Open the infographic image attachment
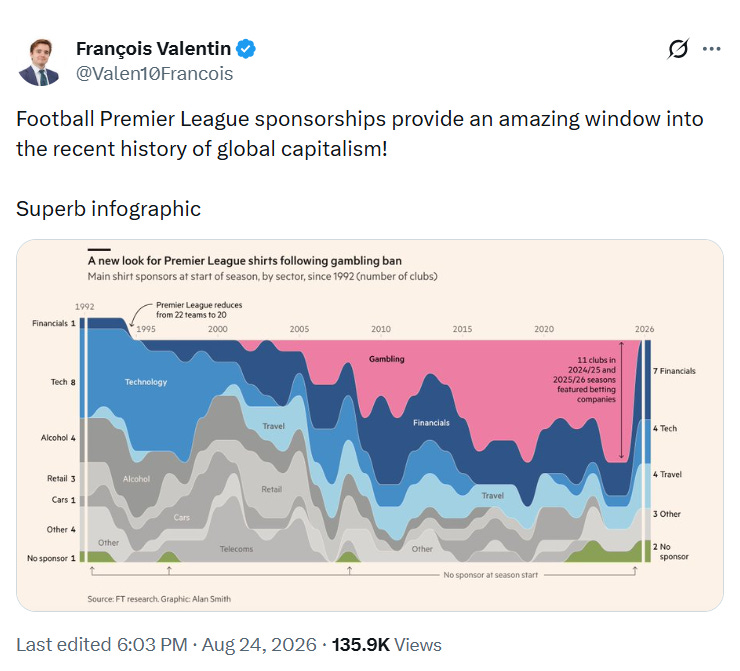Viewport: 740px width, 671px height. 370,425
